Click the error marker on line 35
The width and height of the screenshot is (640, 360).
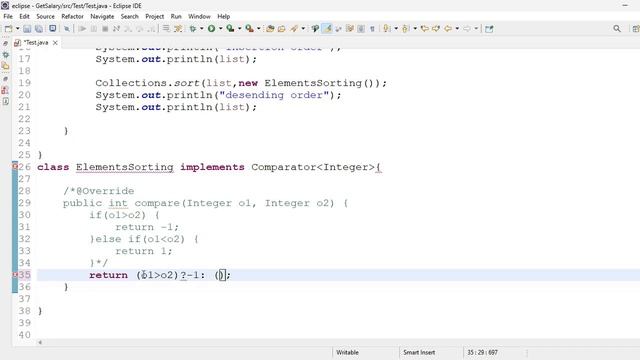(x=15, y=275)
